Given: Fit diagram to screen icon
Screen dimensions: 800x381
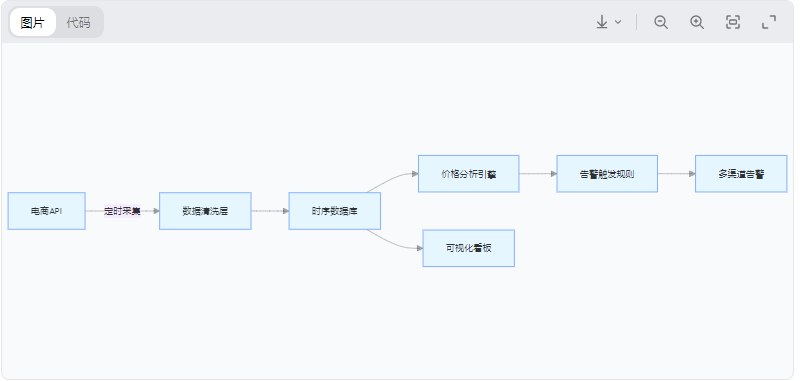Looking at the screenshot, I should (x=733, y=22).
